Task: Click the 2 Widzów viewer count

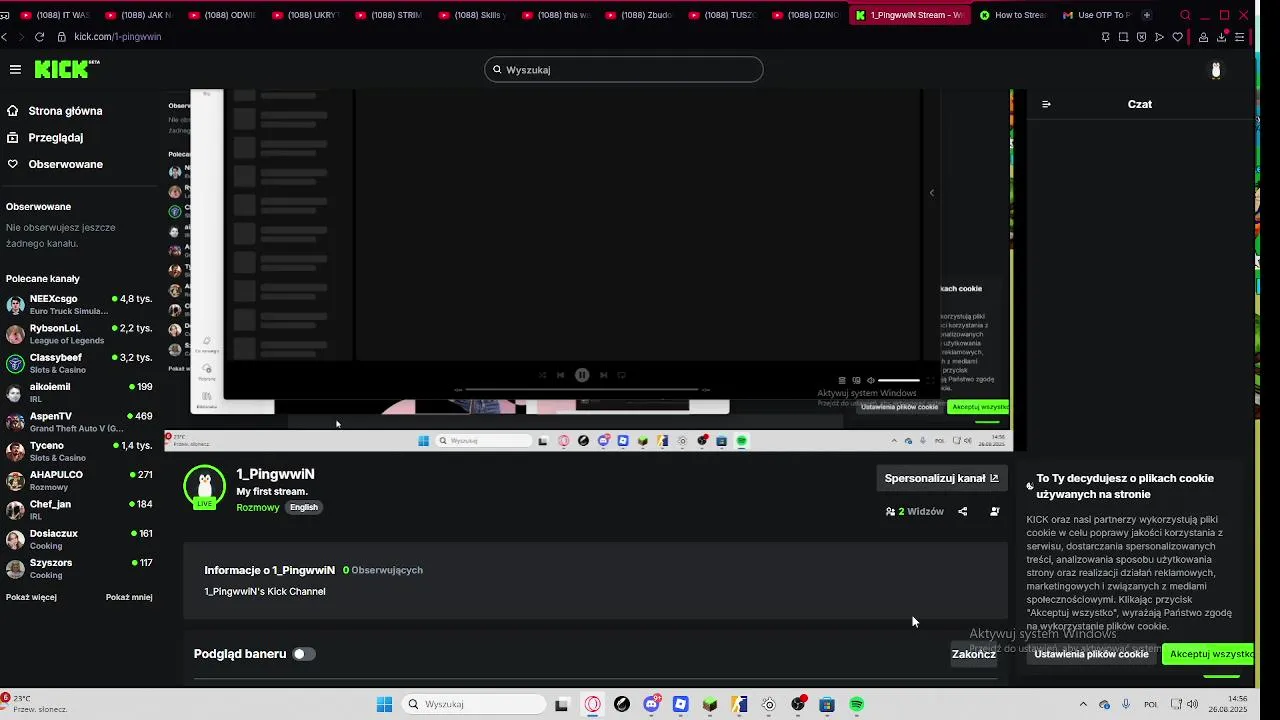Action: 915,511
